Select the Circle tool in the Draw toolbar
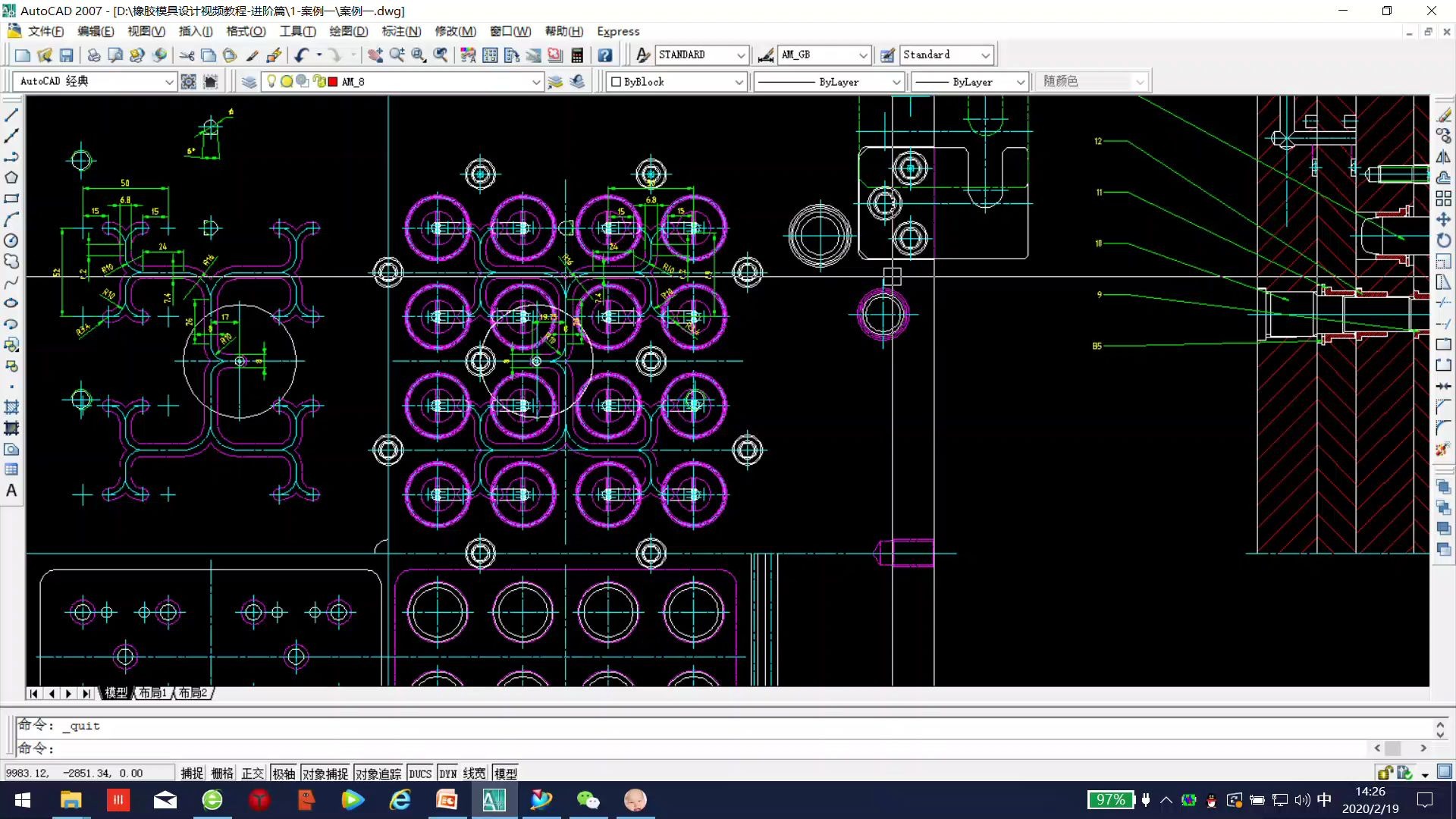 point(11,240)
